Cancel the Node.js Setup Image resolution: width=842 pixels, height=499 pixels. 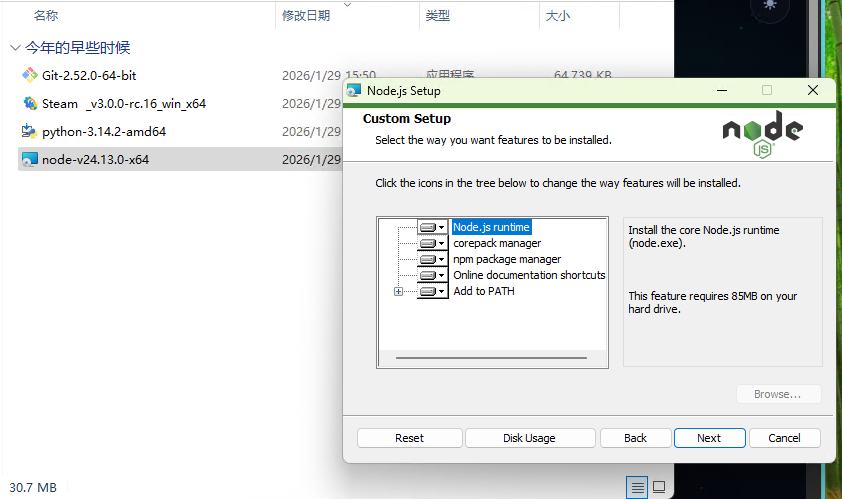pos(784,438)
